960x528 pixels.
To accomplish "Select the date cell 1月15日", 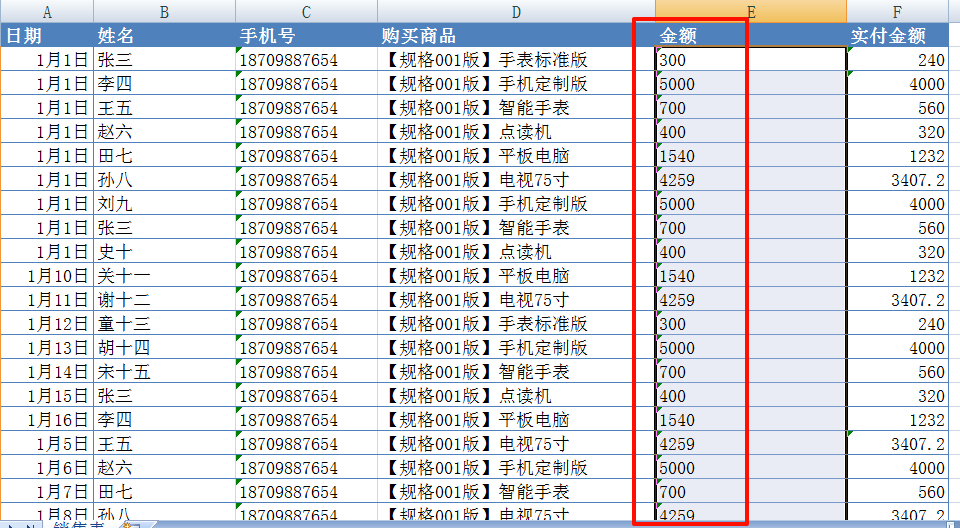I will click(x=47, y=396).
